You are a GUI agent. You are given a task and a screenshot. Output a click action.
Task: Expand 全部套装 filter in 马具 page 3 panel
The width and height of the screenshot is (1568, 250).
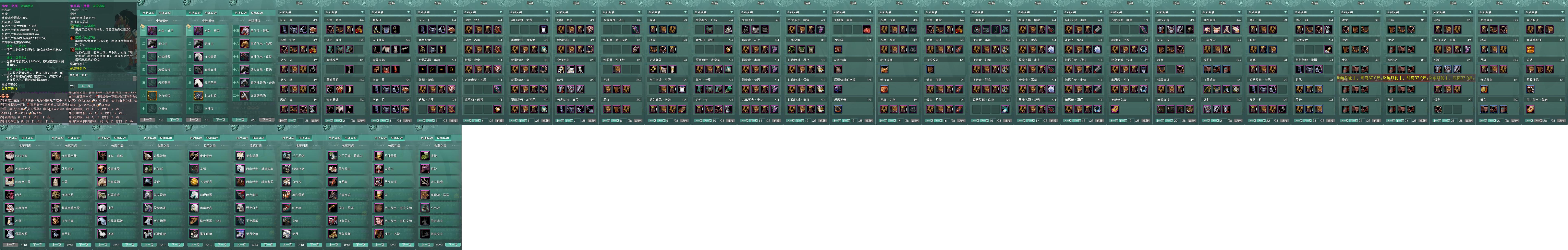click(x=391, y=12)
